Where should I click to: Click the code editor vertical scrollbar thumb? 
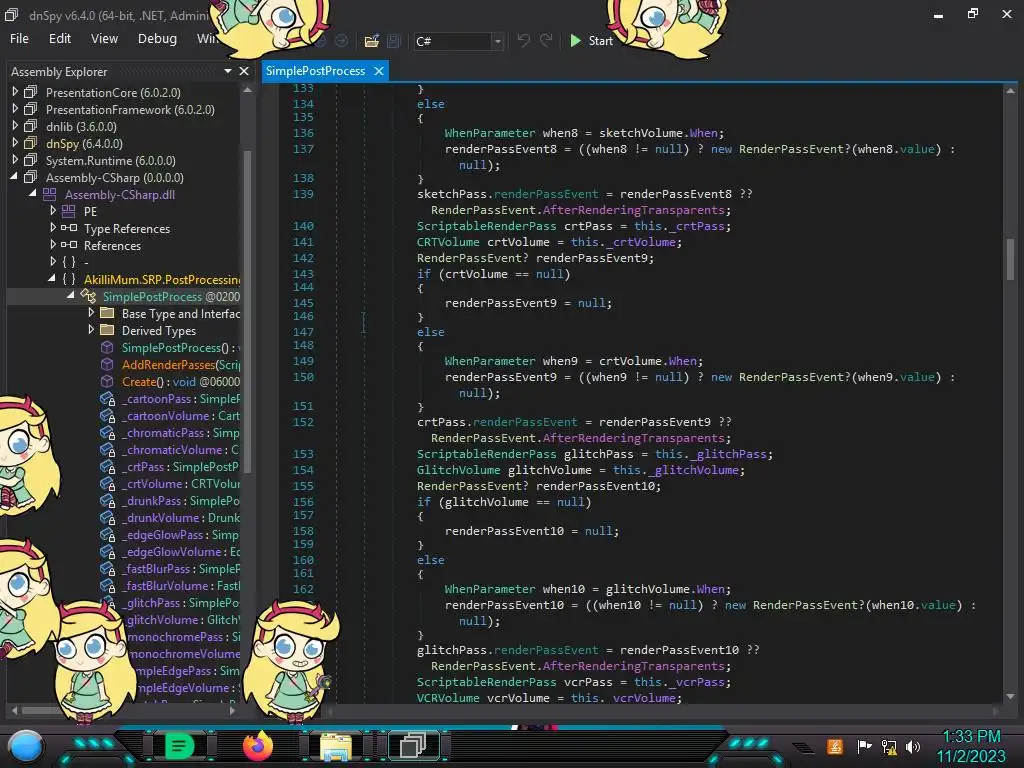pos(1010,259)
